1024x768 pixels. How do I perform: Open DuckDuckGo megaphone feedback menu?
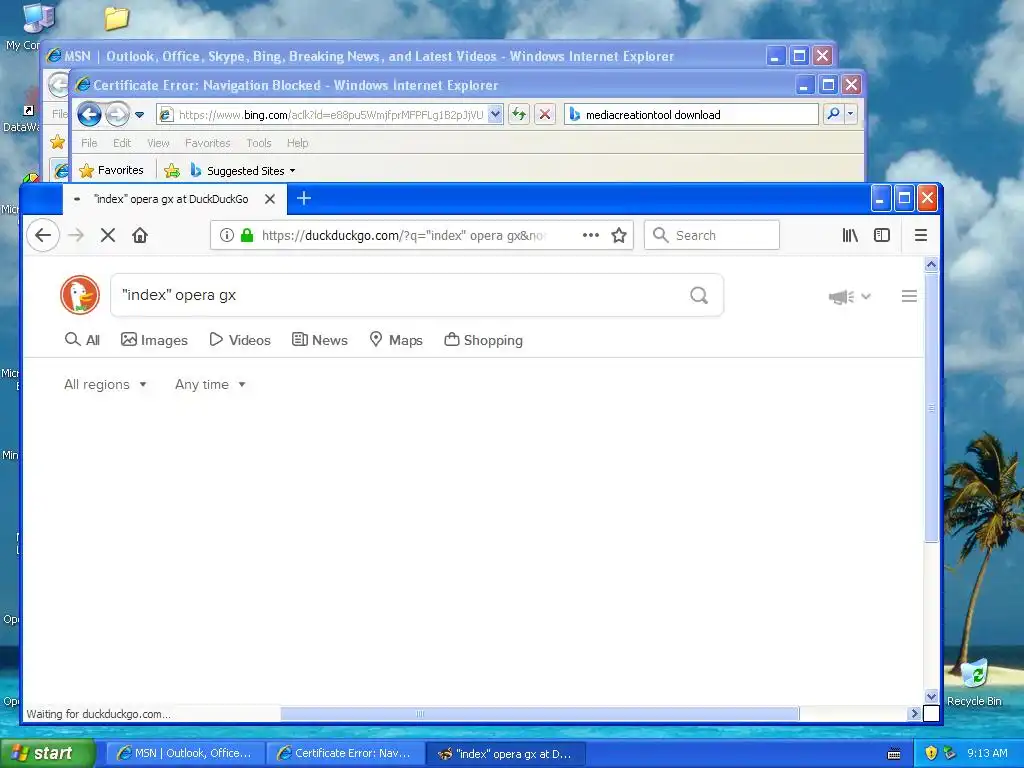(850, 296)
